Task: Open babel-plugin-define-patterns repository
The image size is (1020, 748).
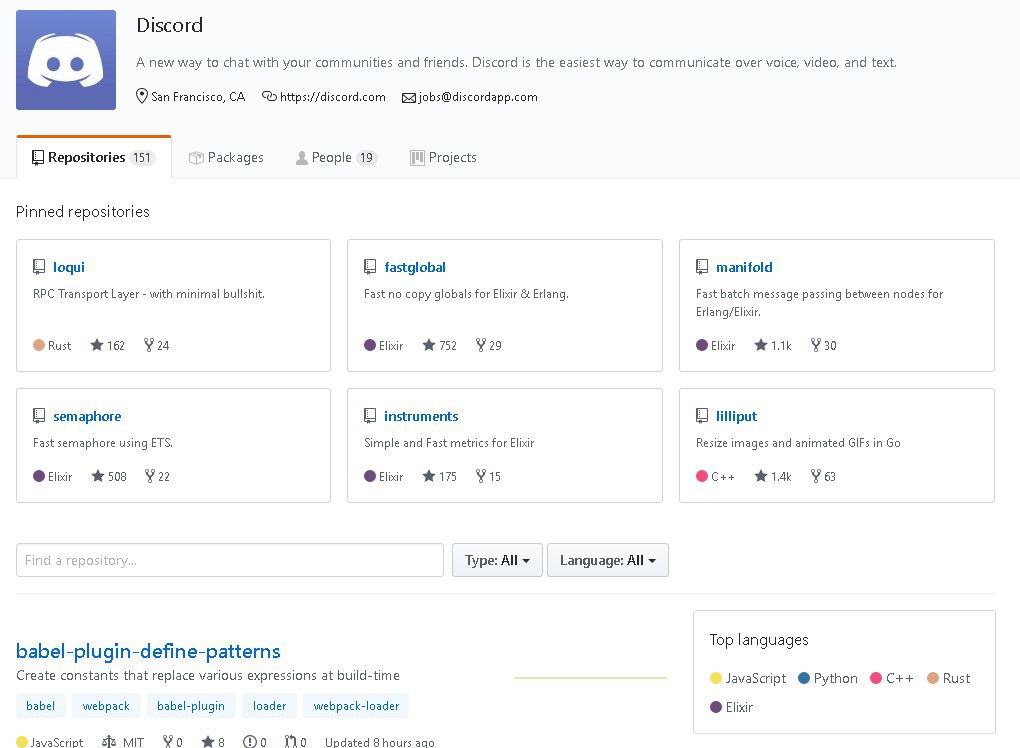Action: 148,651
